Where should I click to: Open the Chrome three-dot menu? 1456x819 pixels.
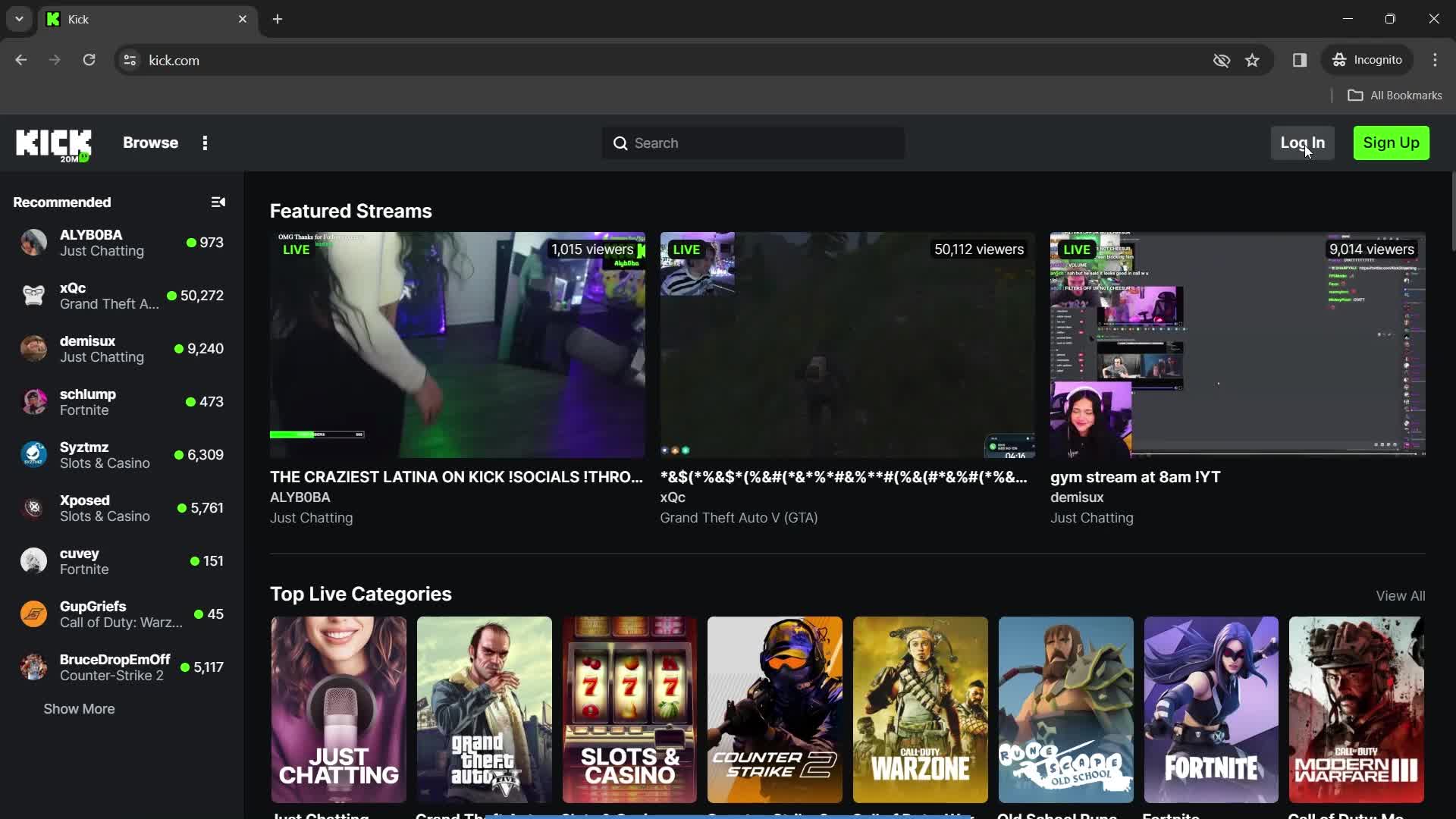1435,60
